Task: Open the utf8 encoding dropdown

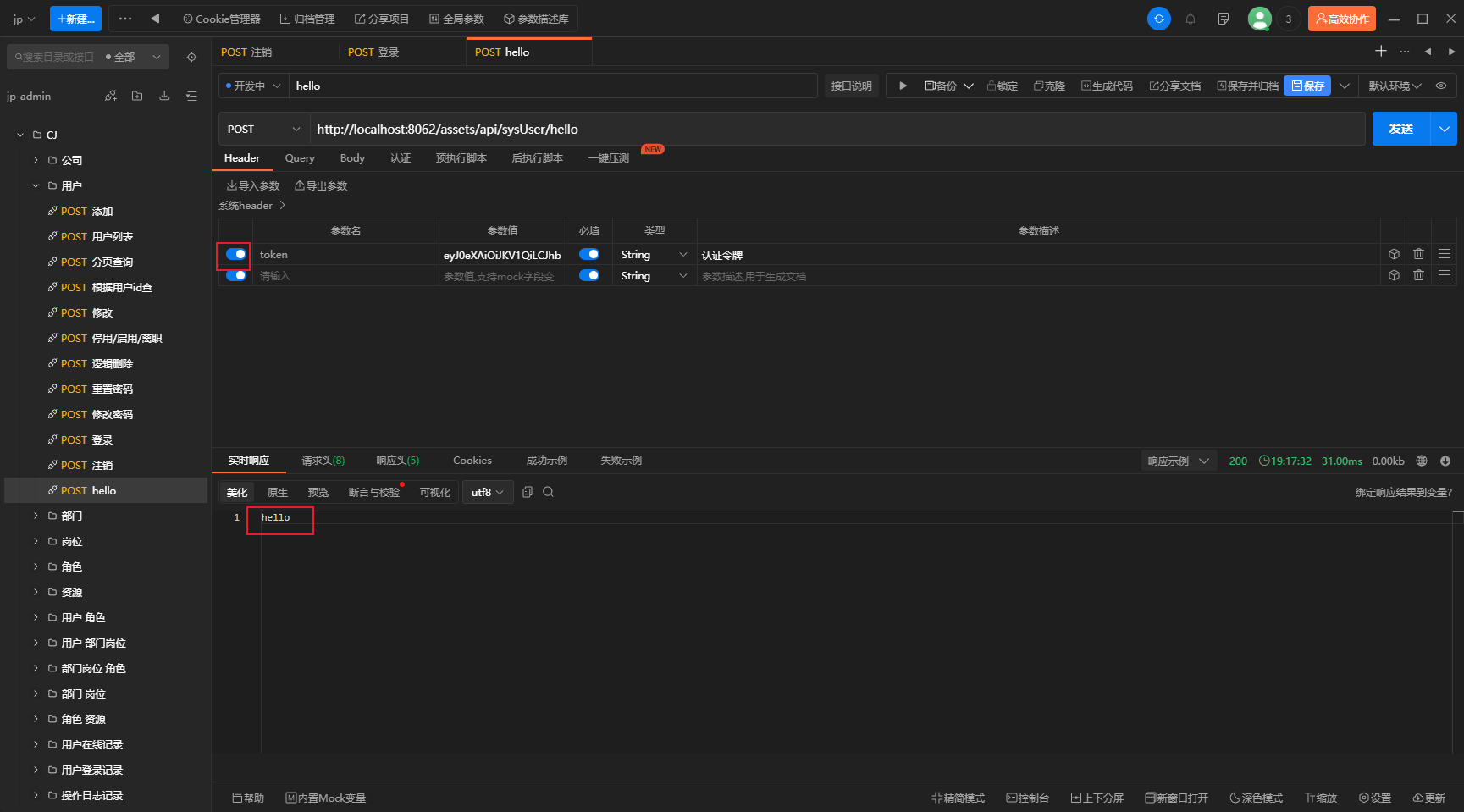Action: 488,492
